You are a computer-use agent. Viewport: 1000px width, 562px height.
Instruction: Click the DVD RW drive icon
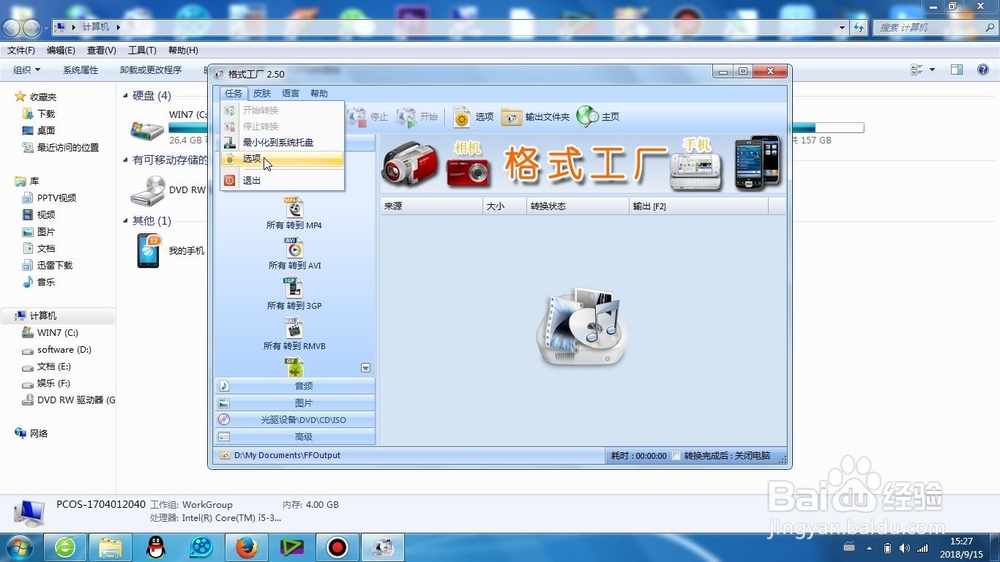(147, 189)
